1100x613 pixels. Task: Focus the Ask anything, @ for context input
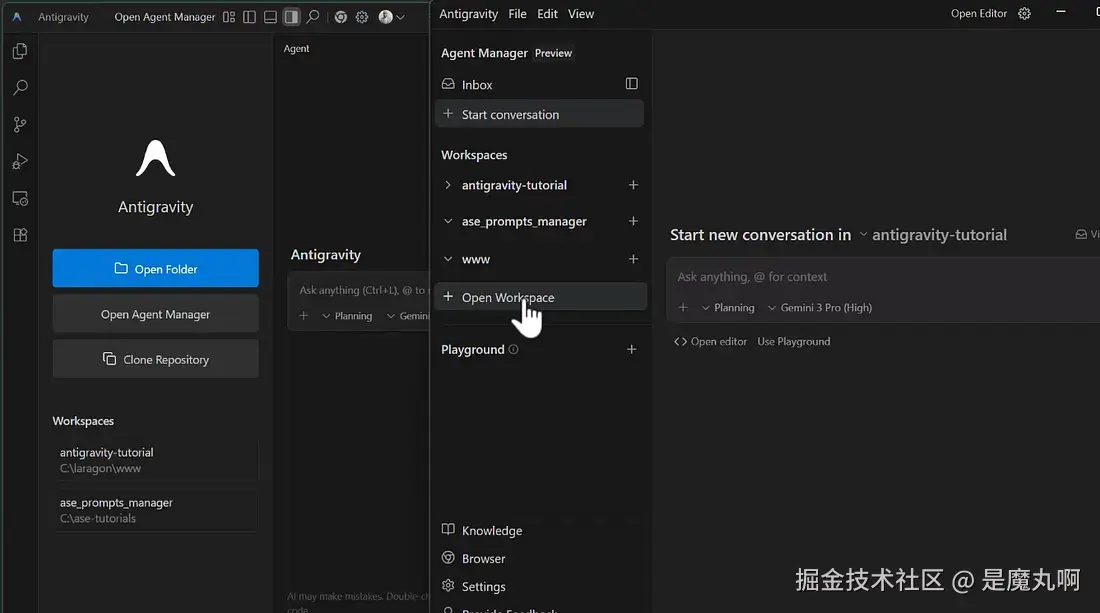point(884,277)
